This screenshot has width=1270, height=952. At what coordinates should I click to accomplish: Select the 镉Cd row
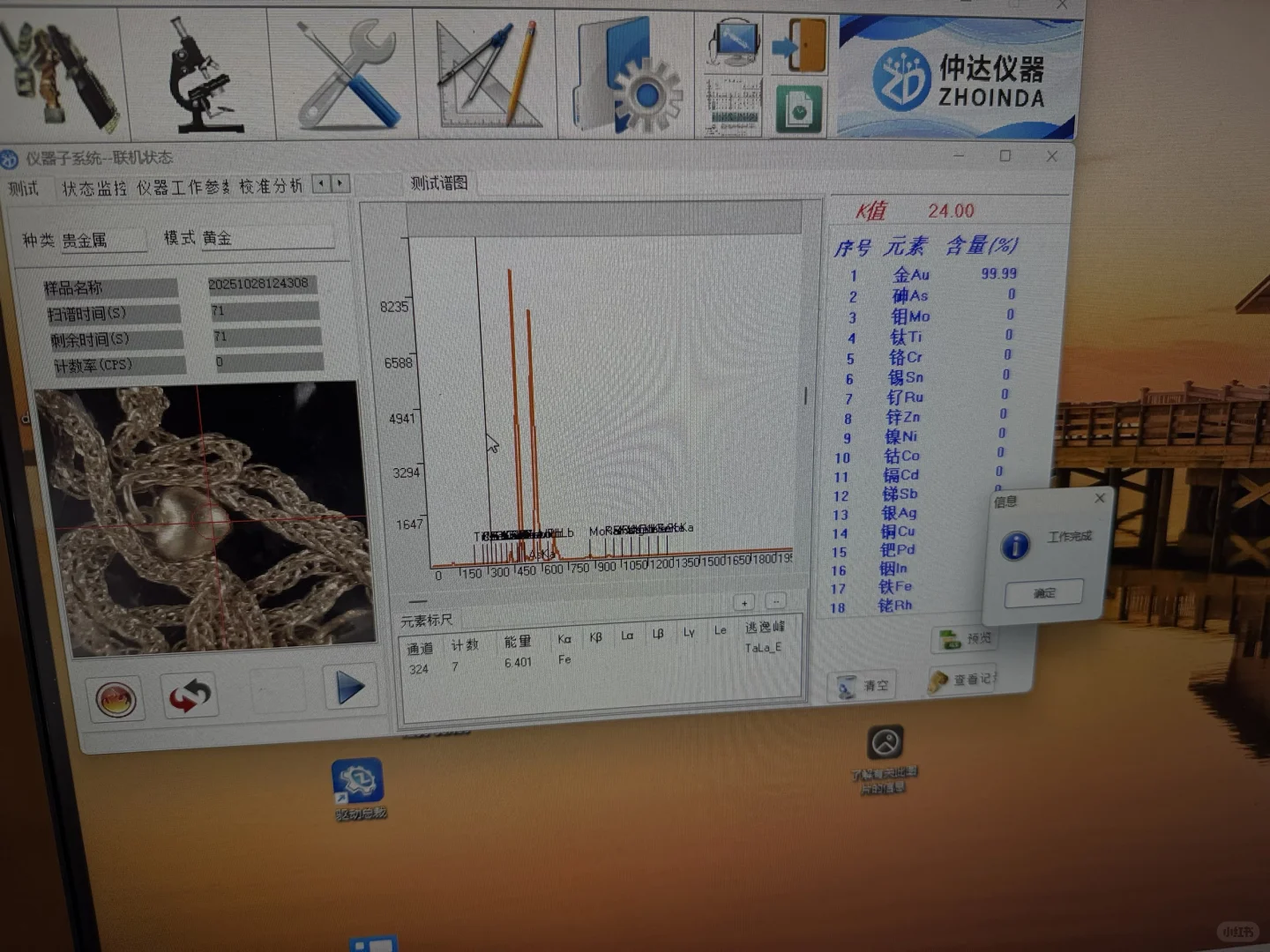pyautogui.click(x=918, y=475)
